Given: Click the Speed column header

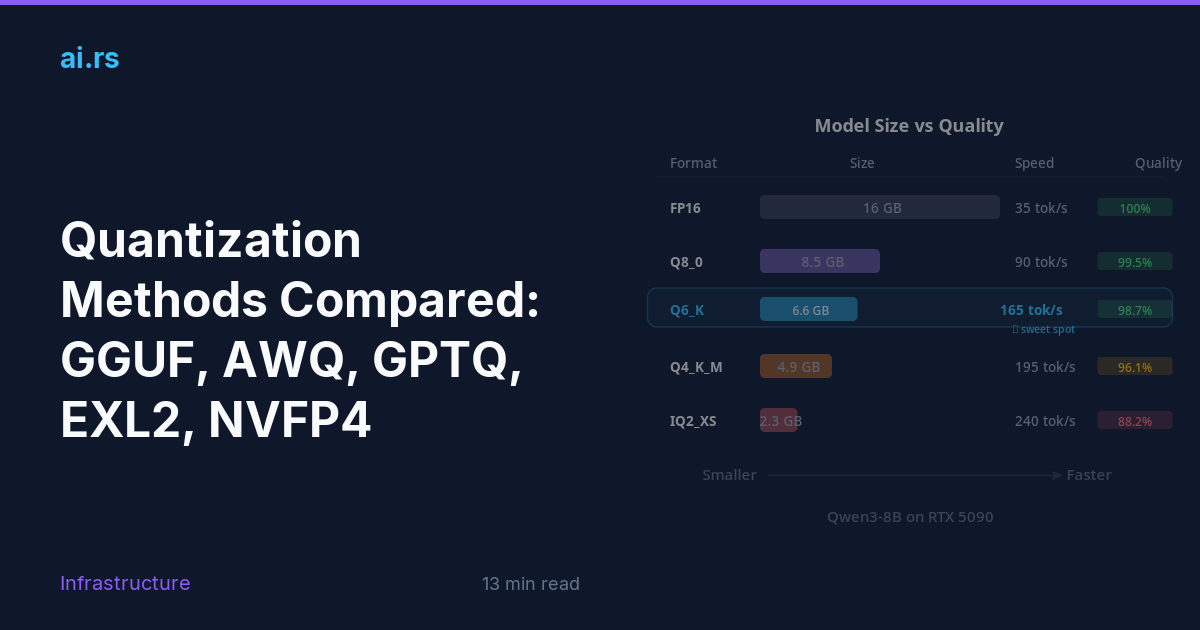Looking at the screenshot, I should click(1034, 163).
